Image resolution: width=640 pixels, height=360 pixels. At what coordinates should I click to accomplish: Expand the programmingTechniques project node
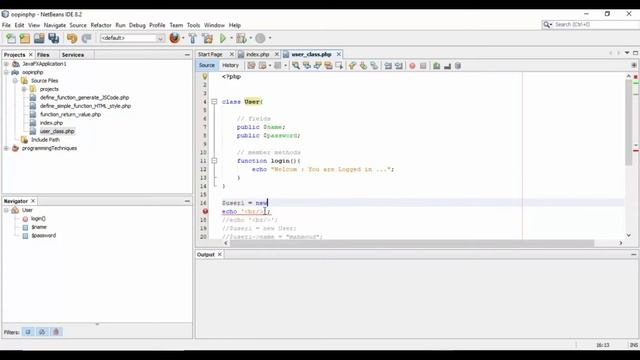pos(6,148)
